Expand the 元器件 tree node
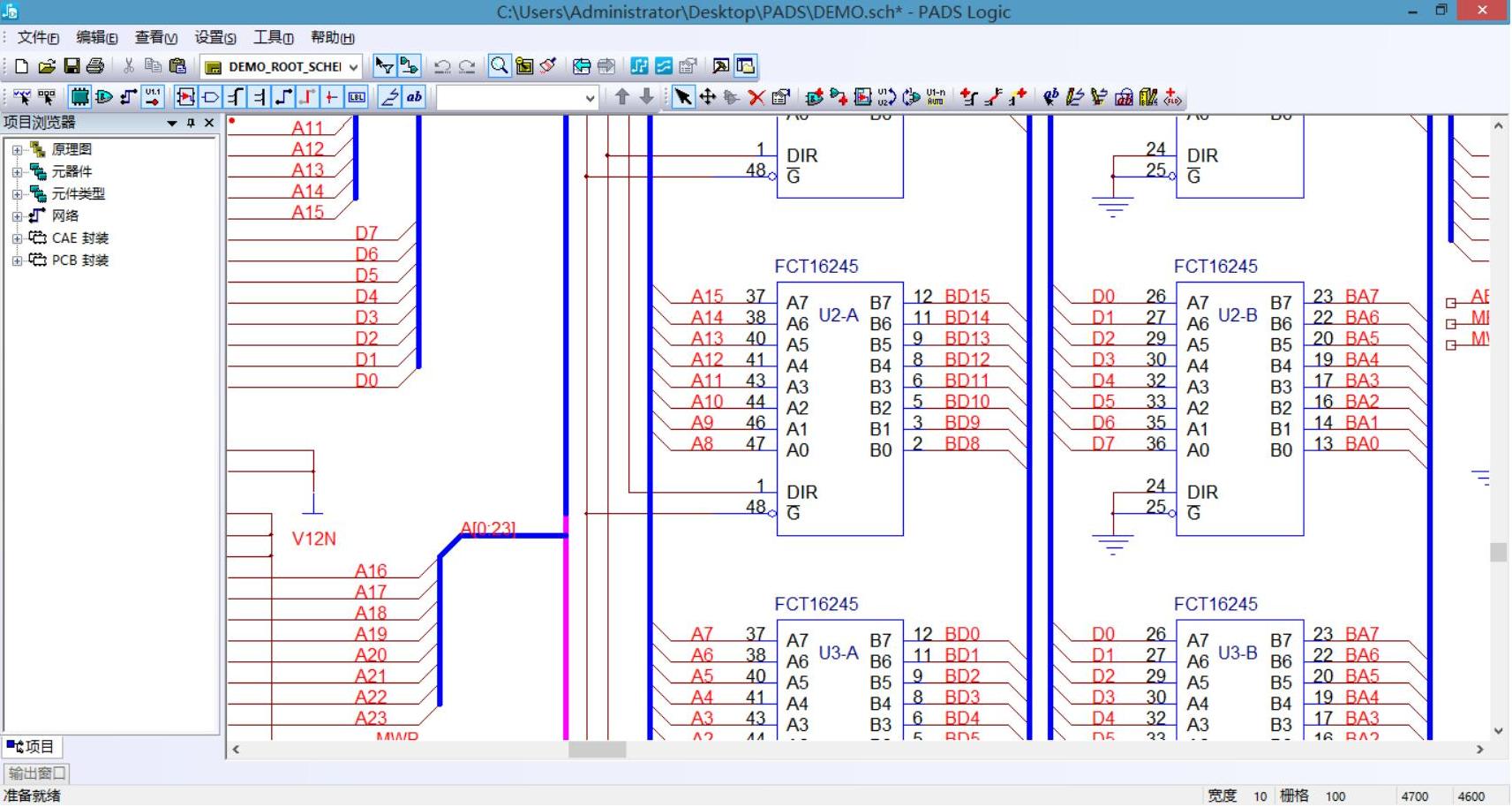 click(17, 172)
